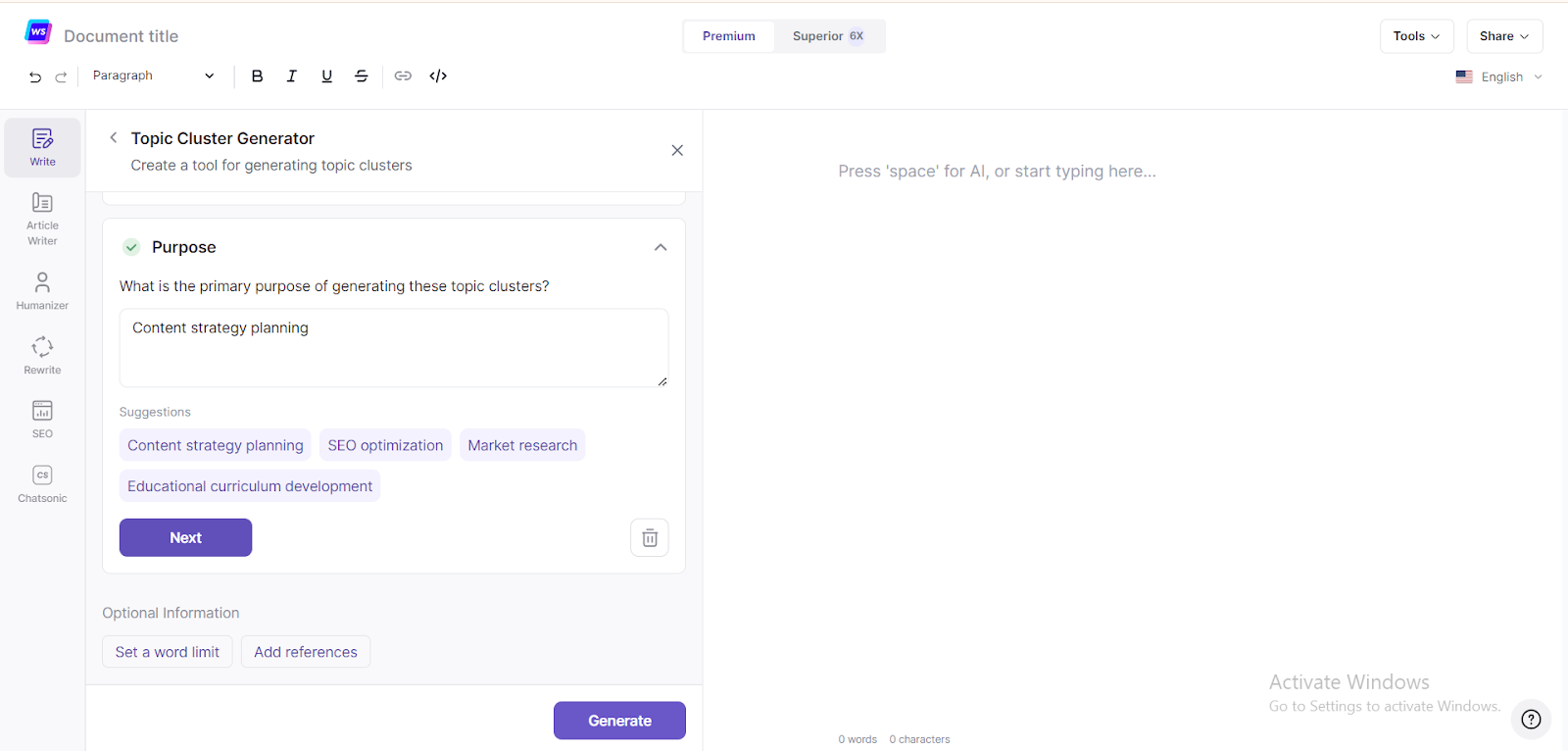The image size is (1568, 751).
Task: Click Add references
Action: (306, 652)
